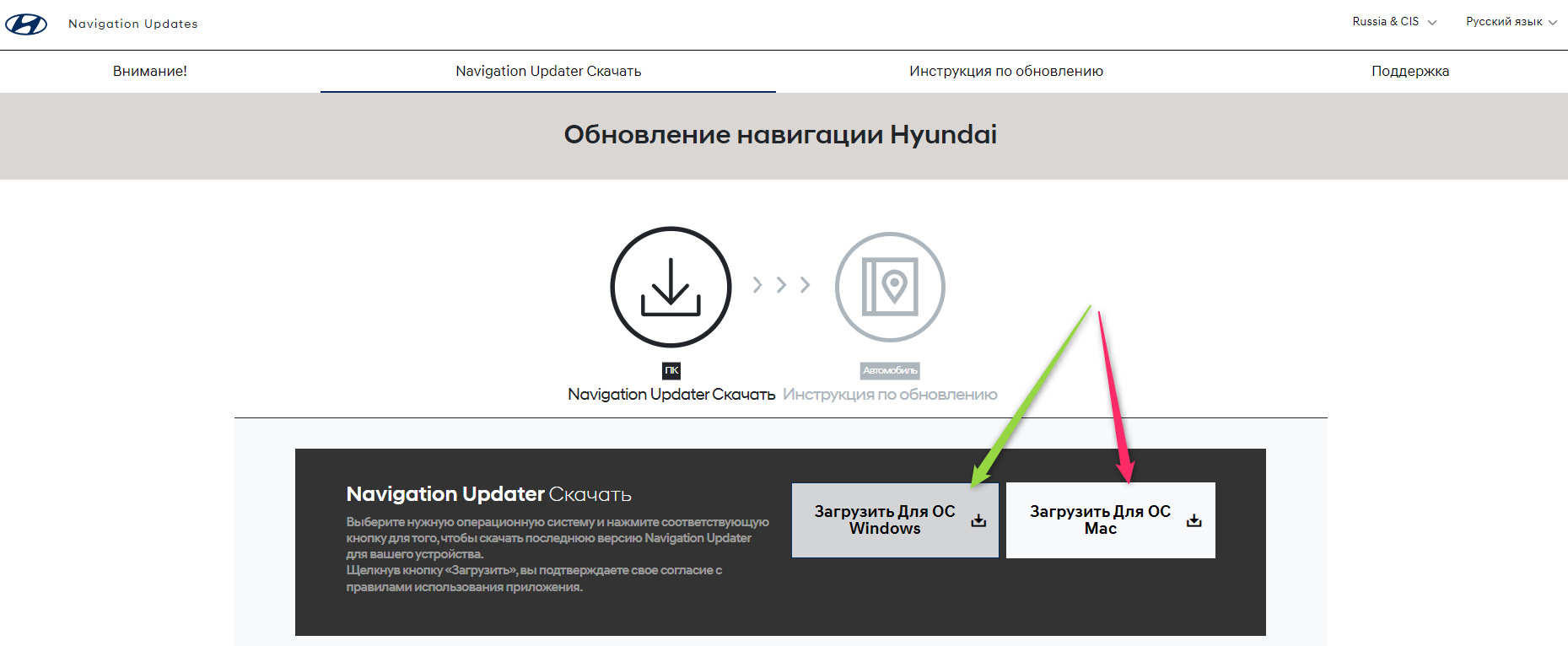Click download icon on Mac button
The image size is (1568, 646).
click(1194, 520)
